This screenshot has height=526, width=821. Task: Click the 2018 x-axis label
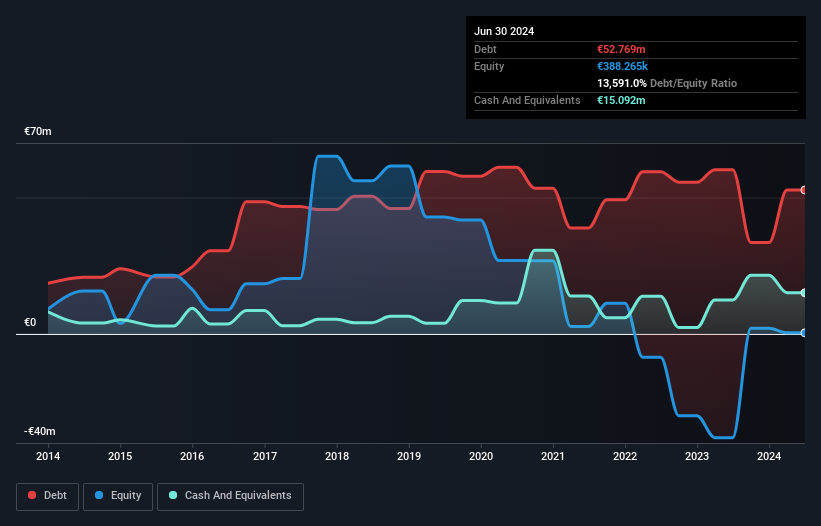(337, 456)
